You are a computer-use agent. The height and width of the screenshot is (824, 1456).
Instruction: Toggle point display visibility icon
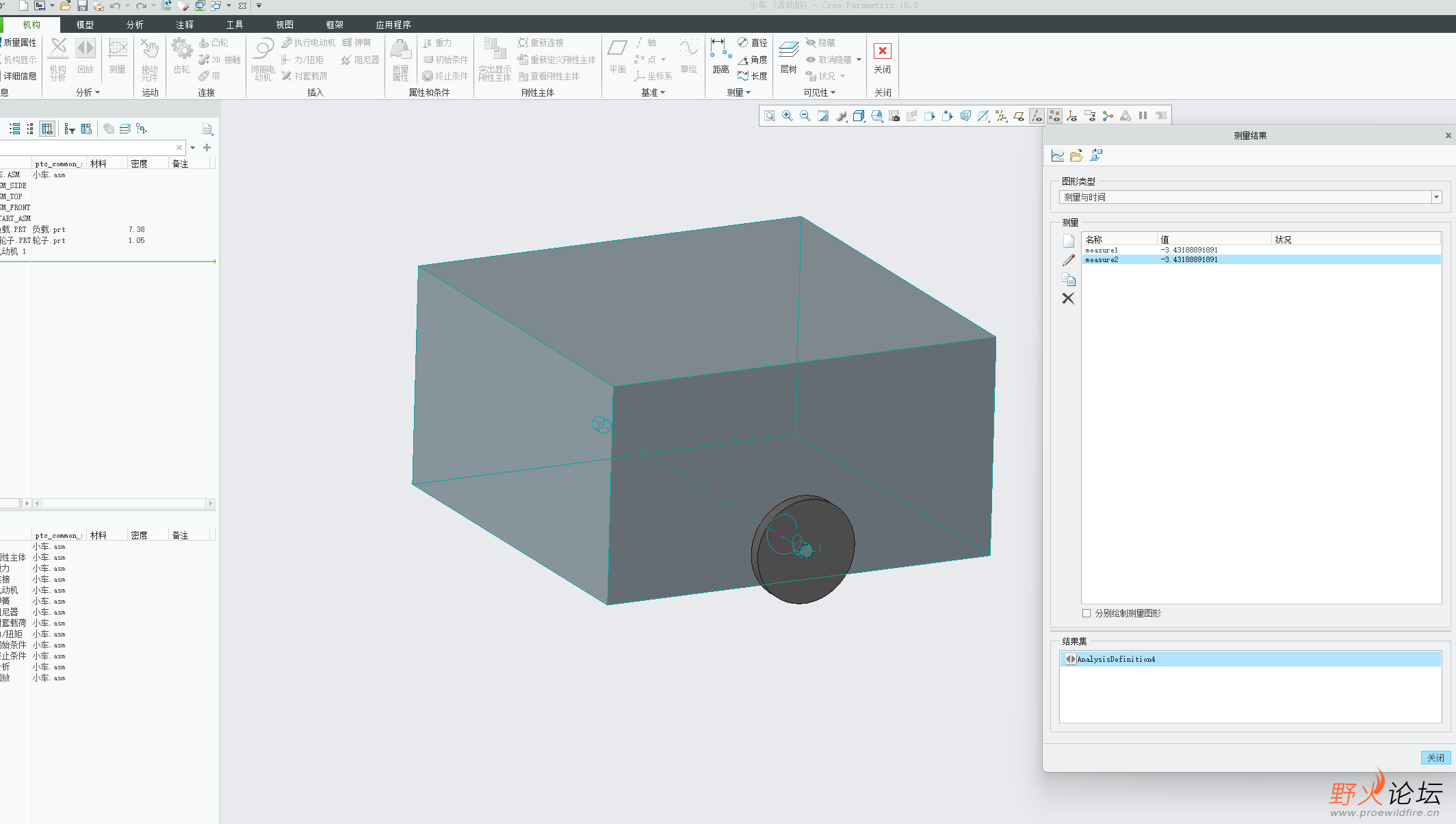tap(1054, 116)
